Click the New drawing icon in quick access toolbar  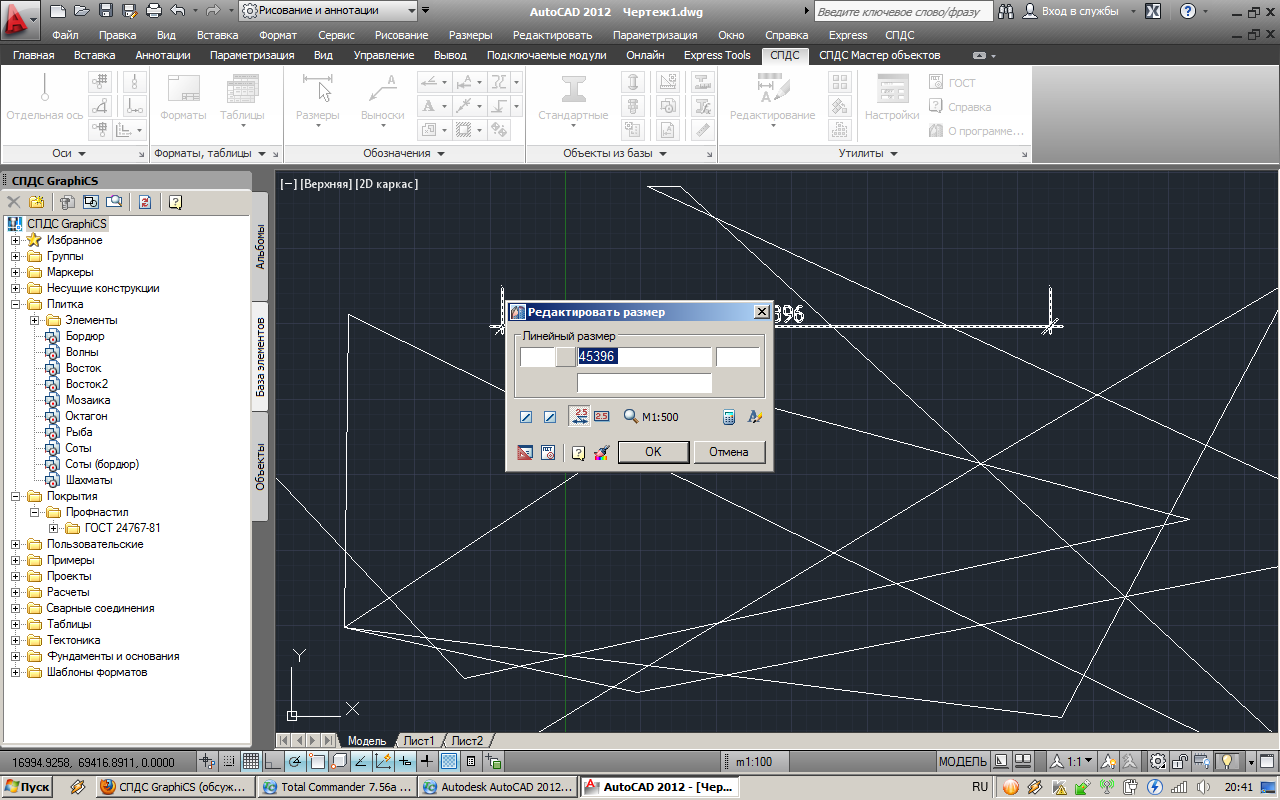(57, 11)
